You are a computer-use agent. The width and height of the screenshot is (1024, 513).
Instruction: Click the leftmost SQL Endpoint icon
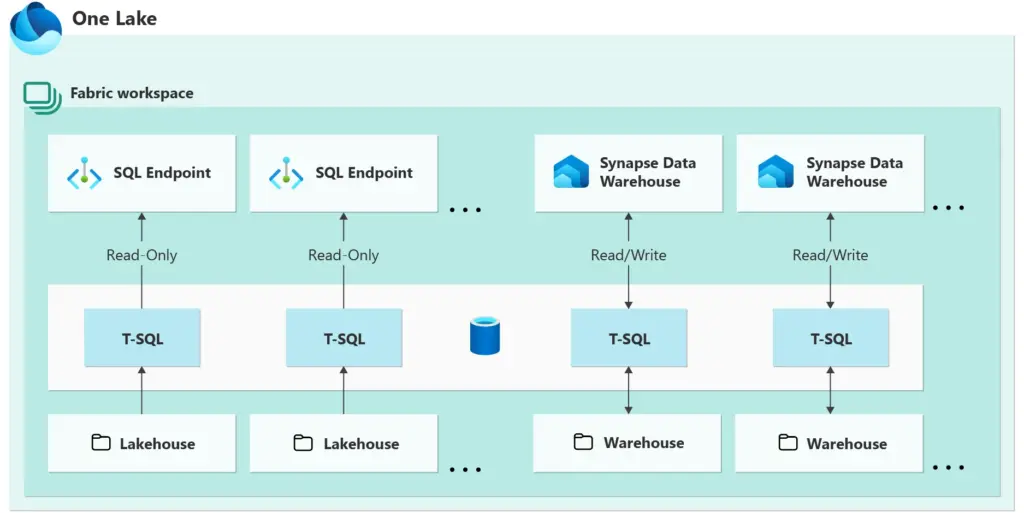tap(84, 173)
